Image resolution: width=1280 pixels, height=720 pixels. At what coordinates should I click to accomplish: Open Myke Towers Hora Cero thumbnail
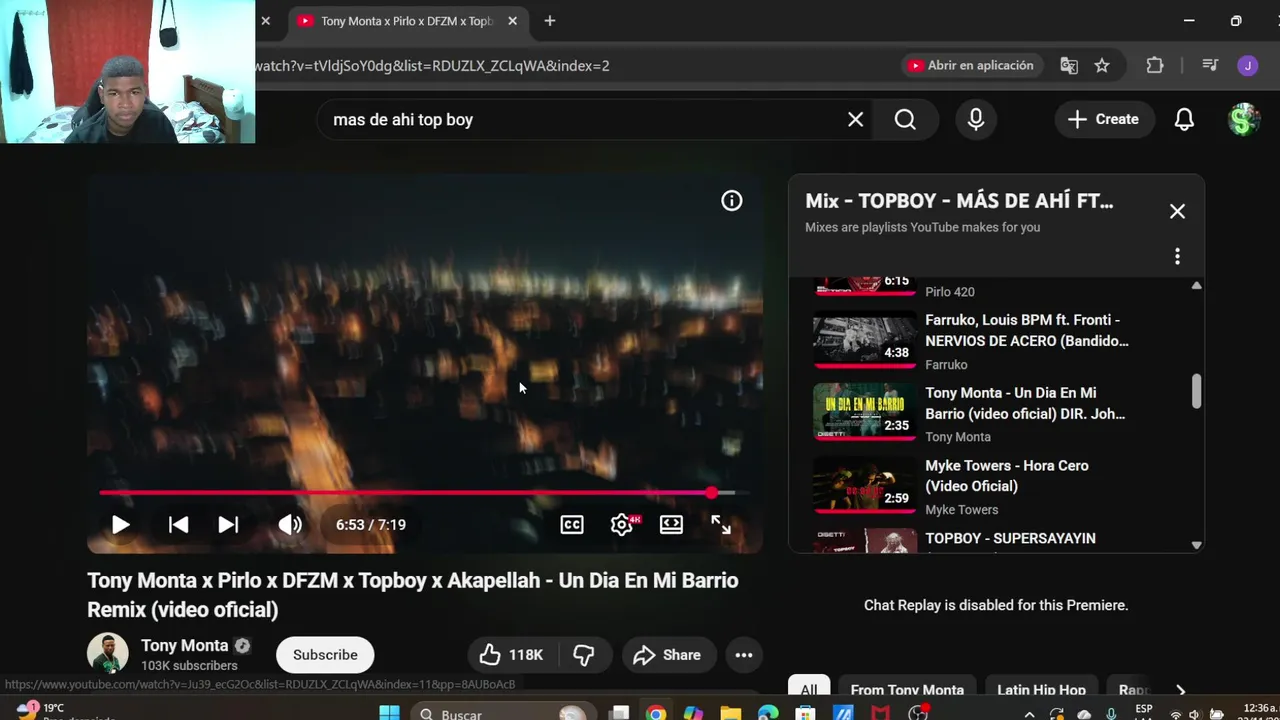(x=864, y=485)
